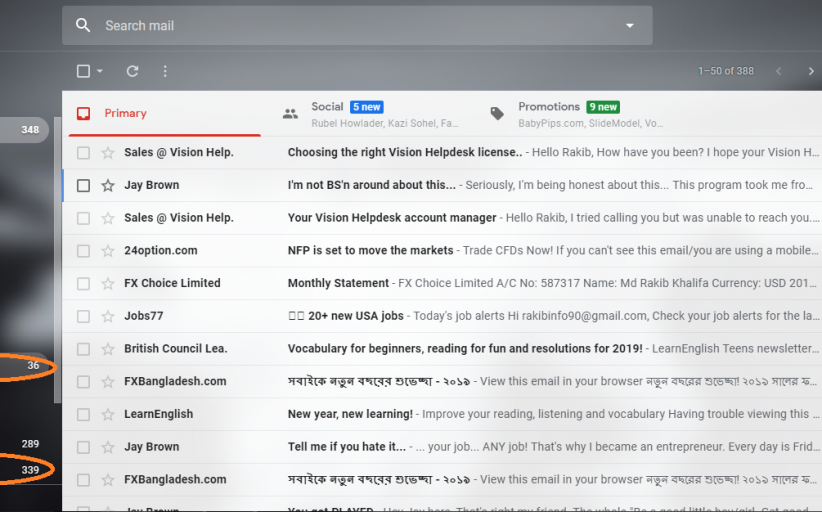Select the LearnEnglish email checkbox
The width and height of the screenshot is (822, 512).
point(83,414)
